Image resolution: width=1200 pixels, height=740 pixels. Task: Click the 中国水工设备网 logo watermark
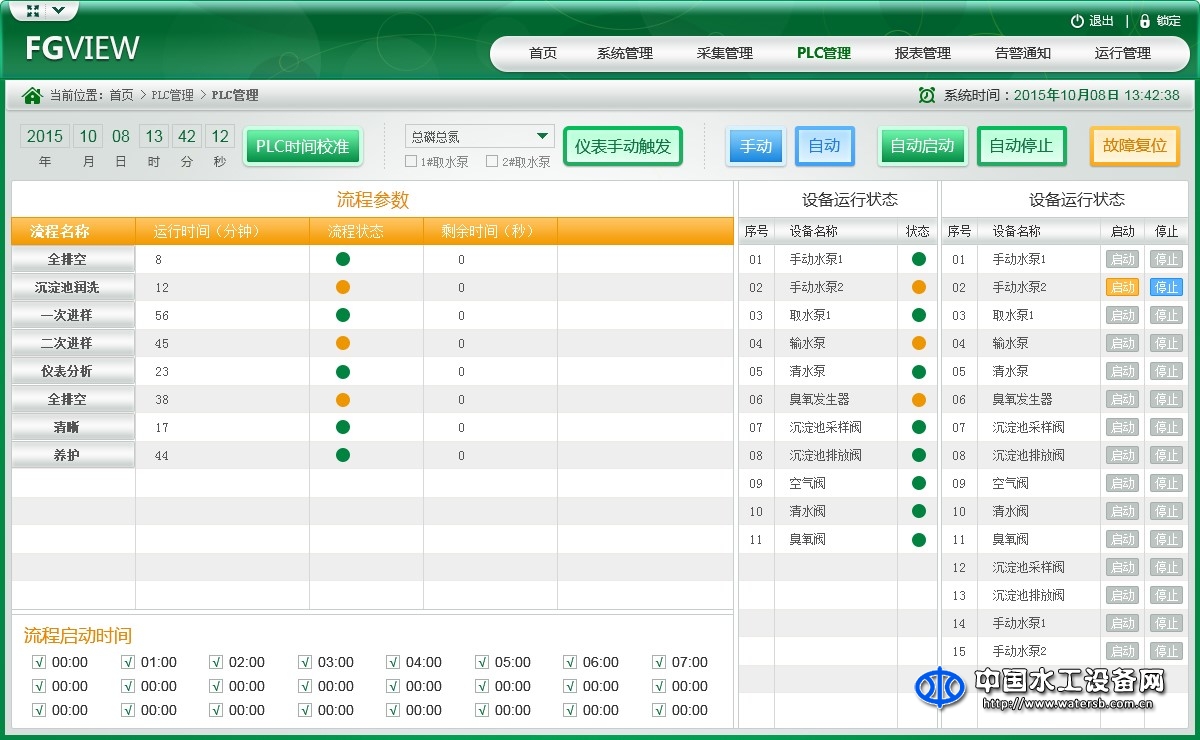point(940,689)
